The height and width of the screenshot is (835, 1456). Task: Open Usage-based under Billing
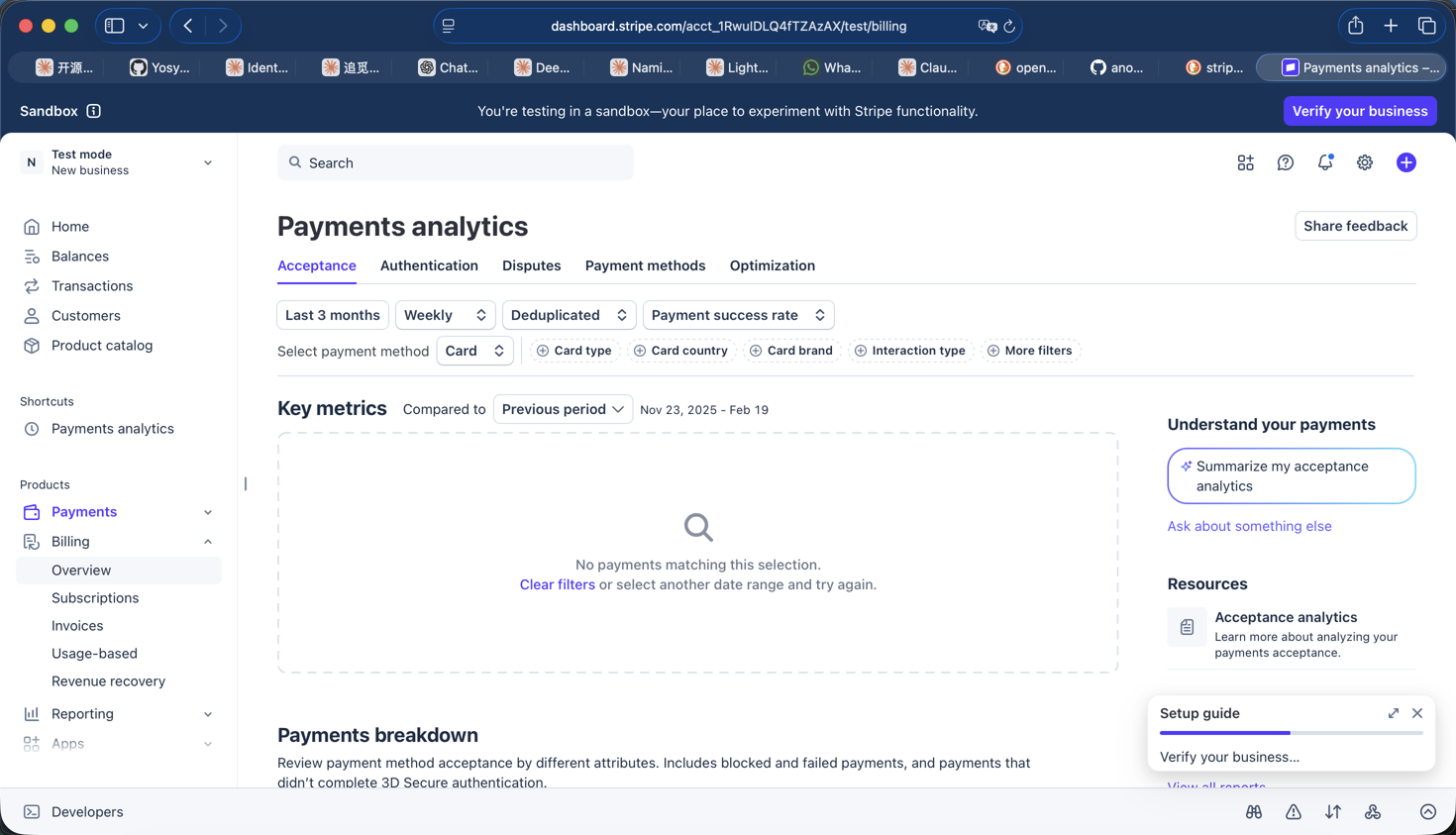94,654
